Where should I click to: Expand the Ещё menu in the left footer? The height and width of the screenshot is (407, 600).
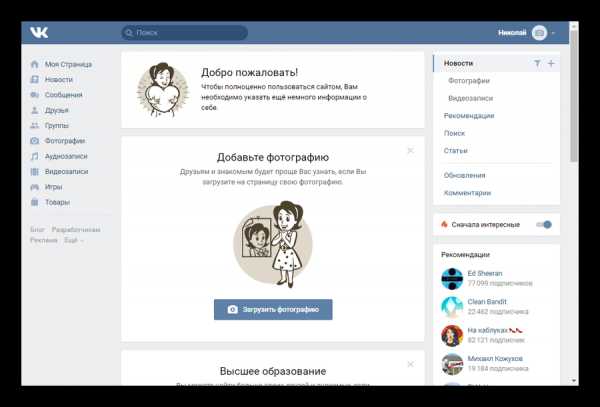(73, 240)
